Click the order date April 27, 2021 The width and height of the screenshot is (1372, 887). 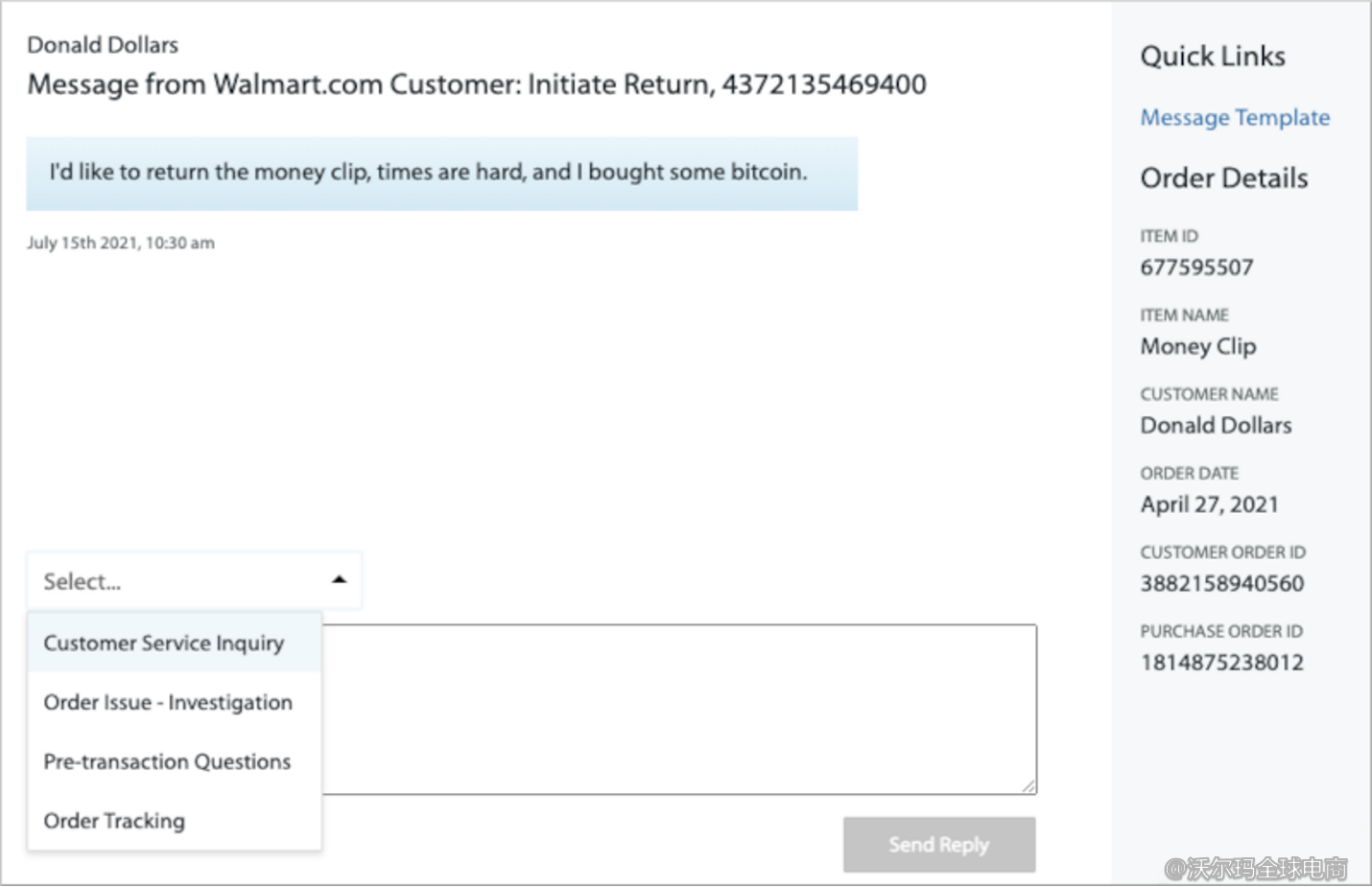1209,504
